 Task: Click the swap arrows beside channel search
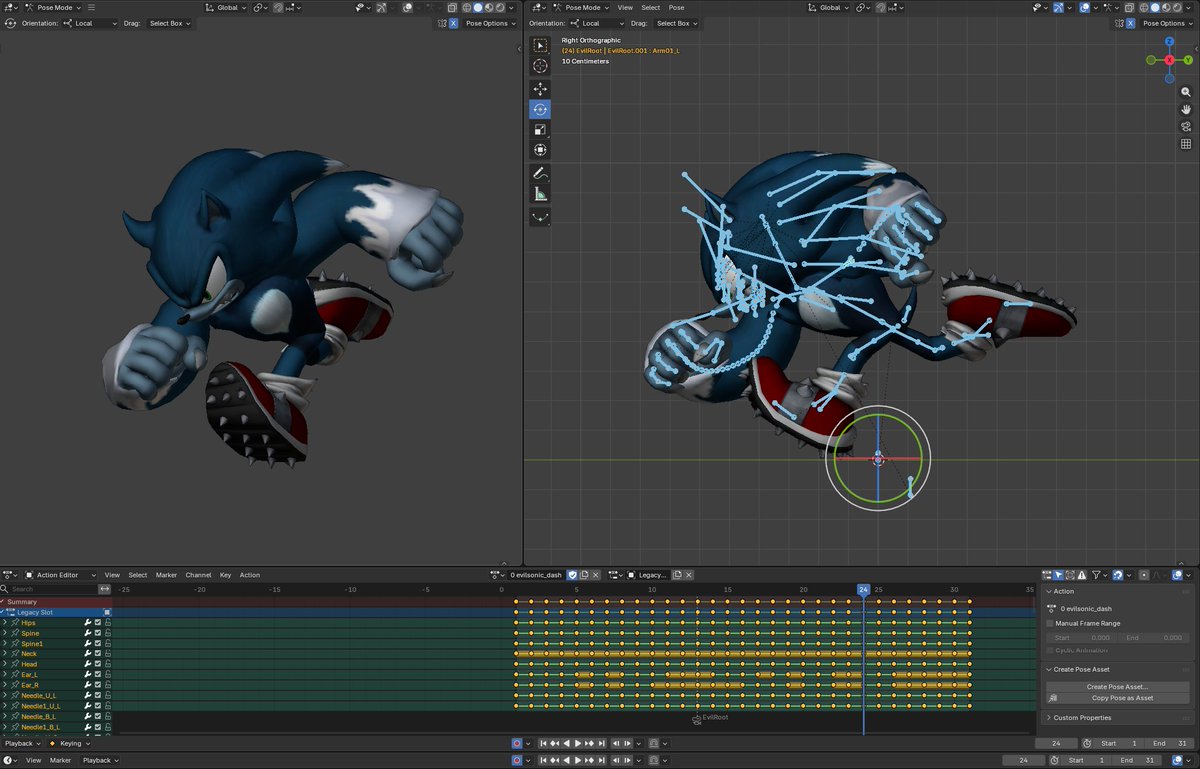click(x=105, y=589)
